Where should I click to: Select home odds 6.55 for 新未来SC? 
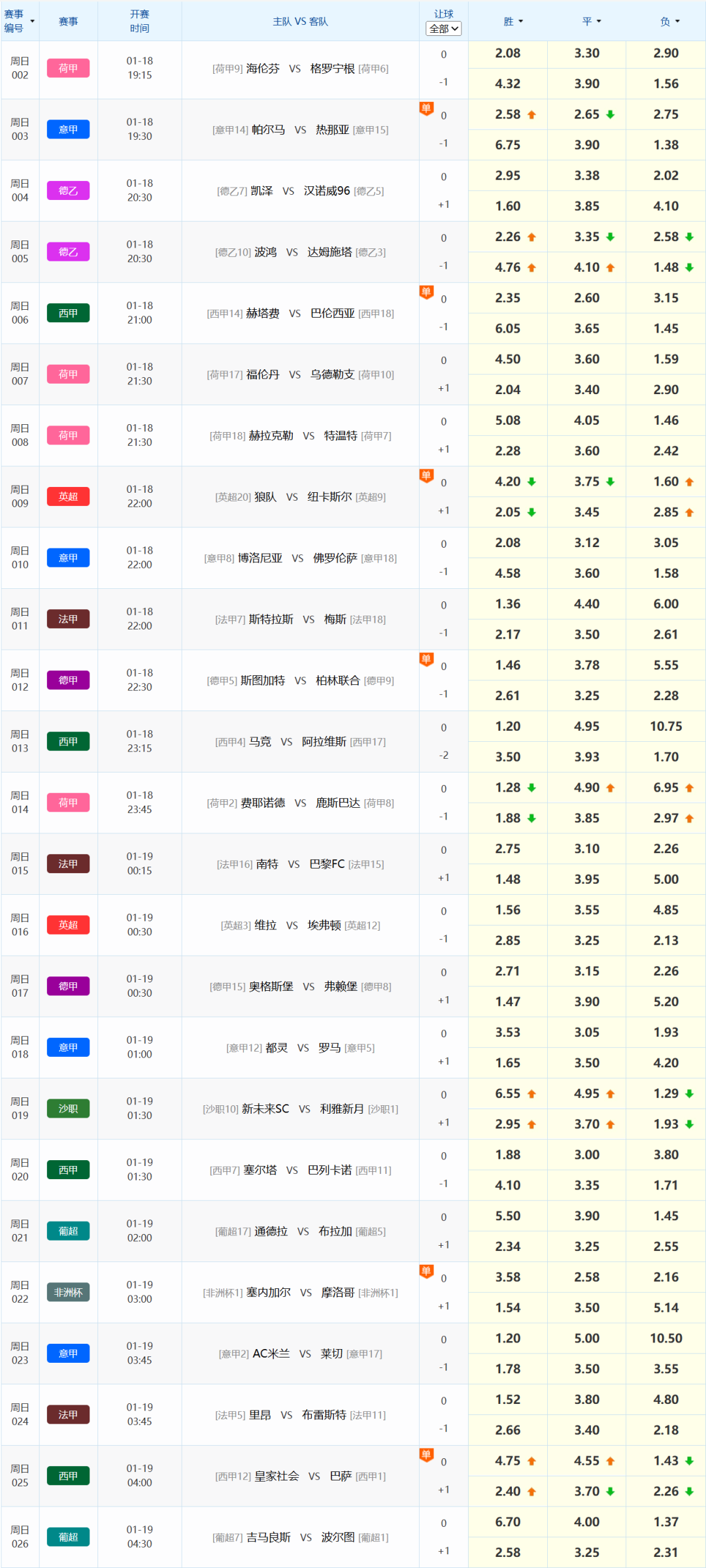click(x=508, y=1093)
